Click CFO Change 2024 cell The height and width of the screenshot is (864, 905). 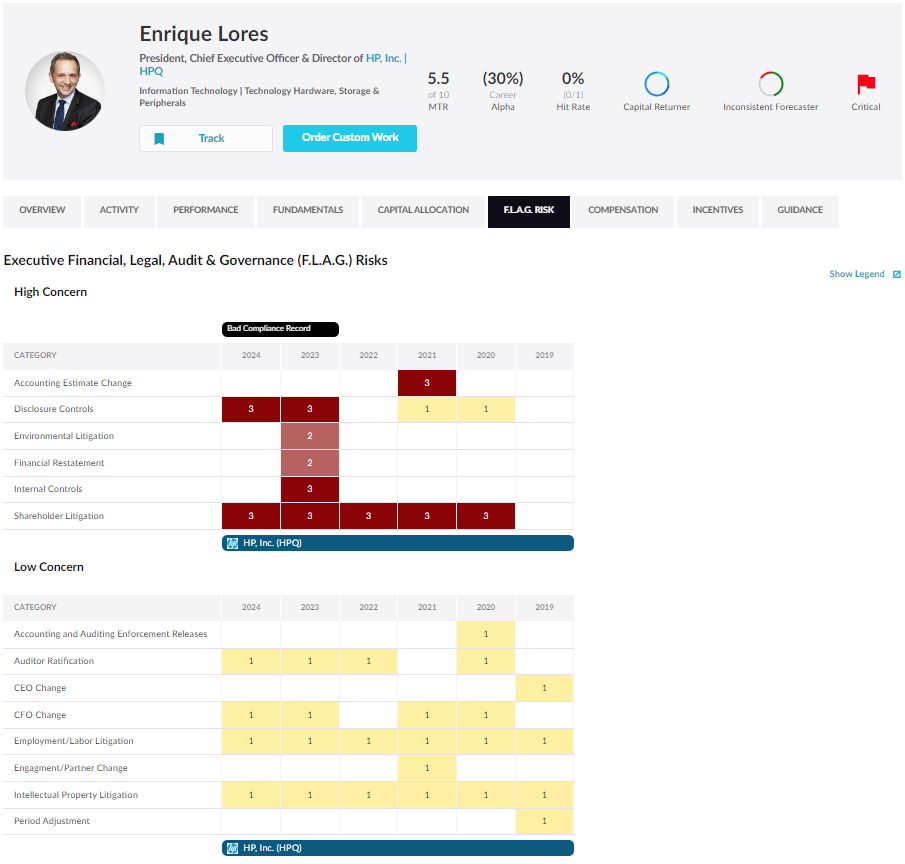tap(251, 715)
